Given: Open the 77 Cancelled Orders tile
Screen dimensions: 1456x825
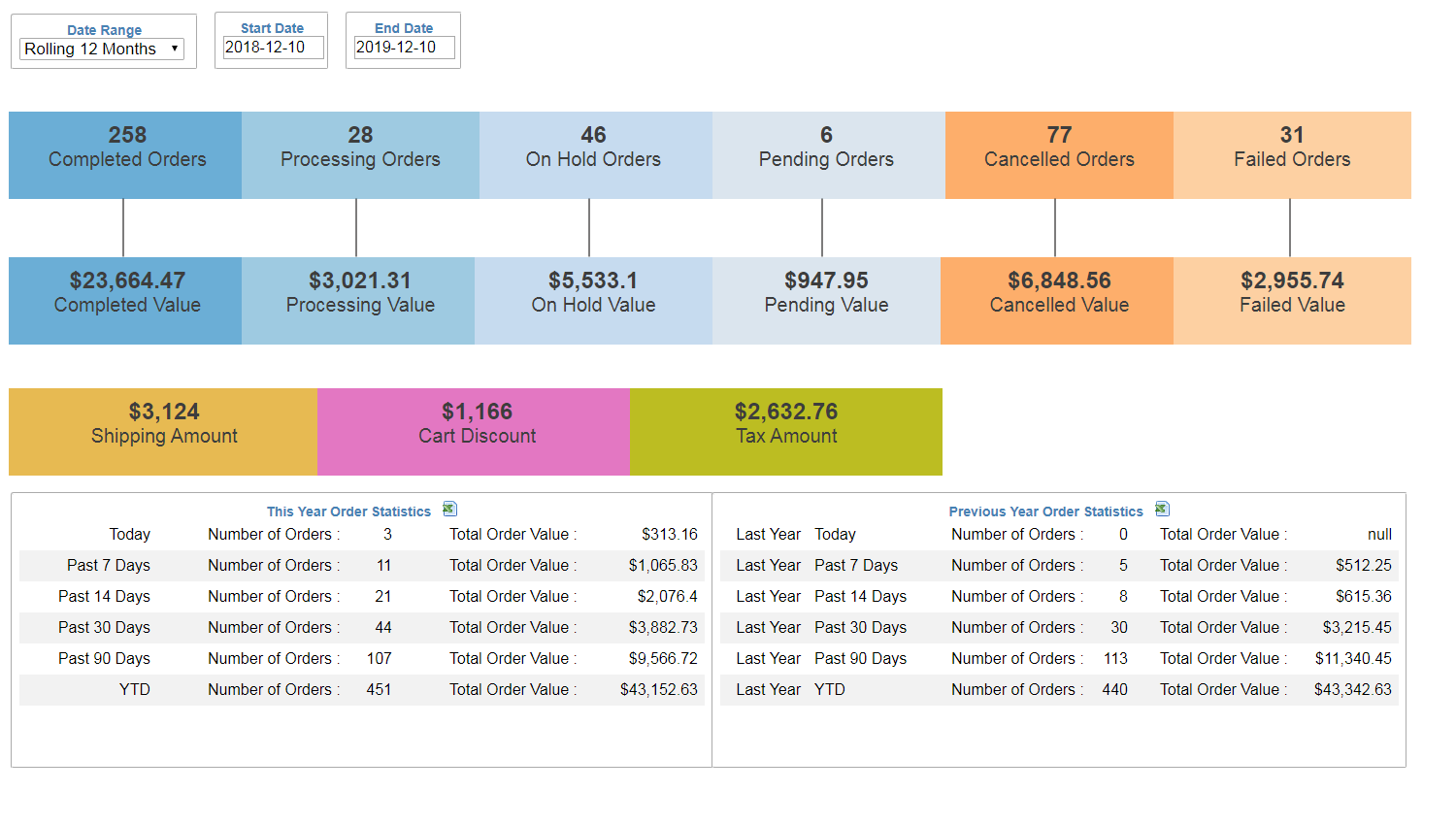Looking at the screenshot, I should tap(1059, 155).
